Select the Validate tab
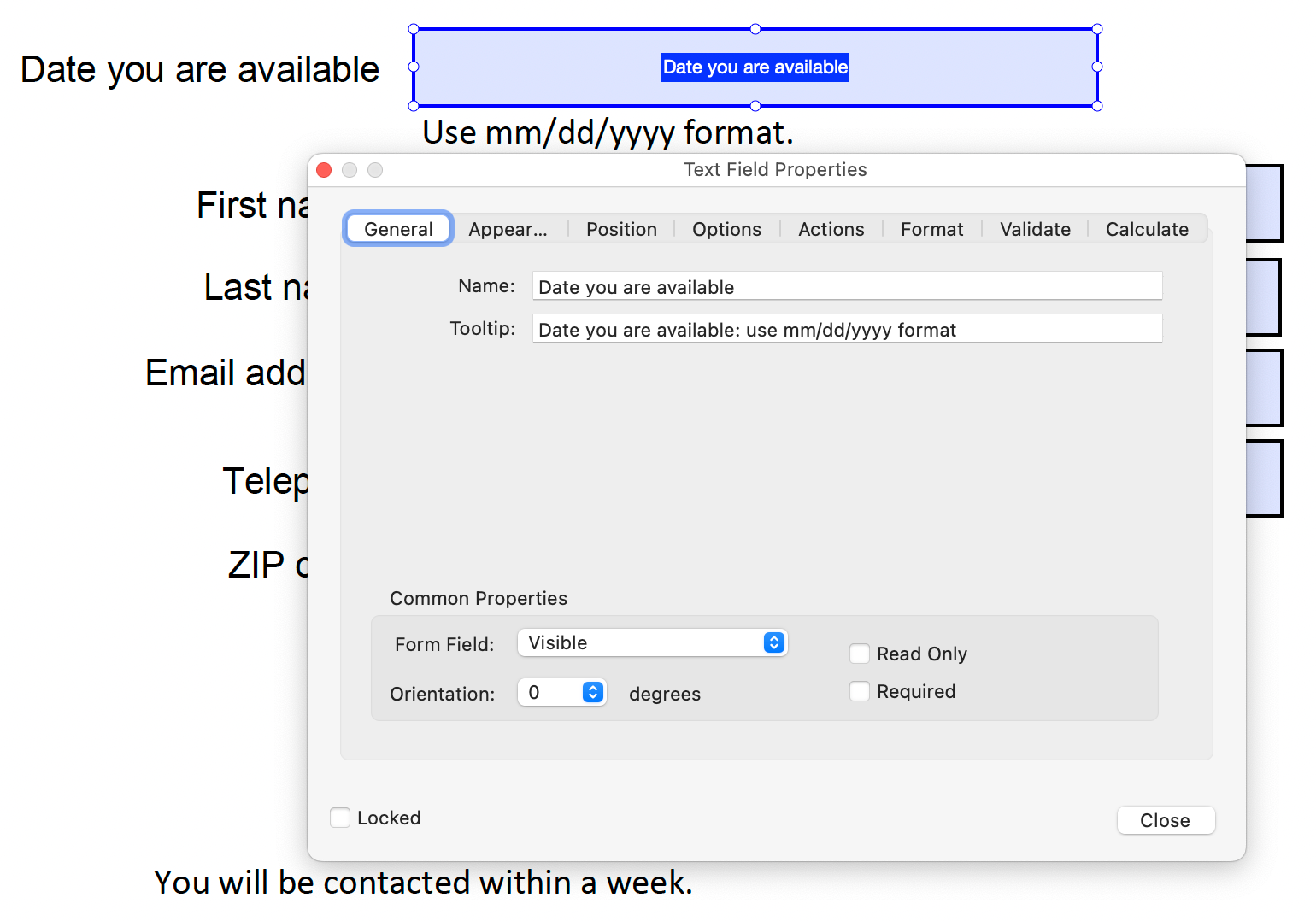1316x921 pixels. pos(1035,229)
